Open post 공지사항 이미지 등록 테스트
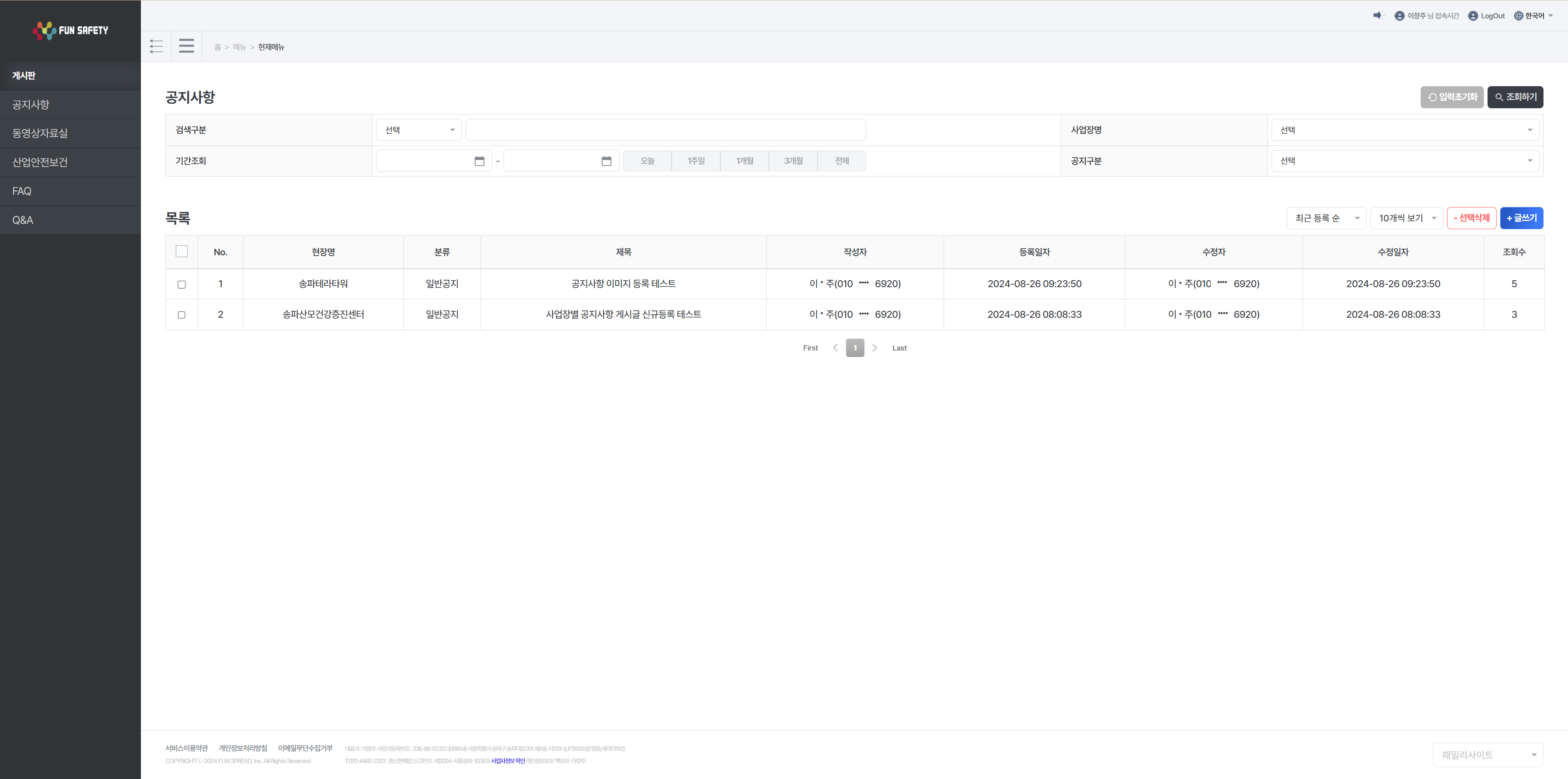Viewport: 1568px width, 779px height. (x=623, y=284)
